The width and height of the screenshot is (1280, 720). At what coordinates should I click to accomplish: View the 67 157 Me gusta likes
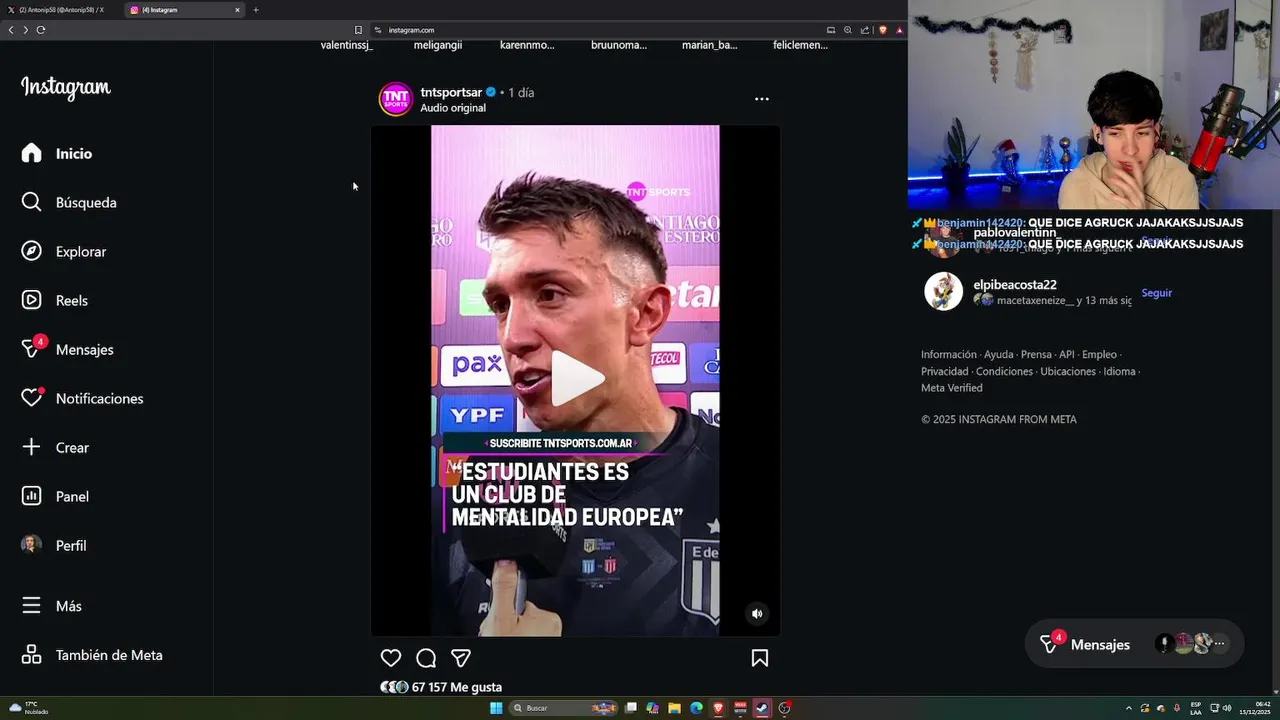(457, 687)
